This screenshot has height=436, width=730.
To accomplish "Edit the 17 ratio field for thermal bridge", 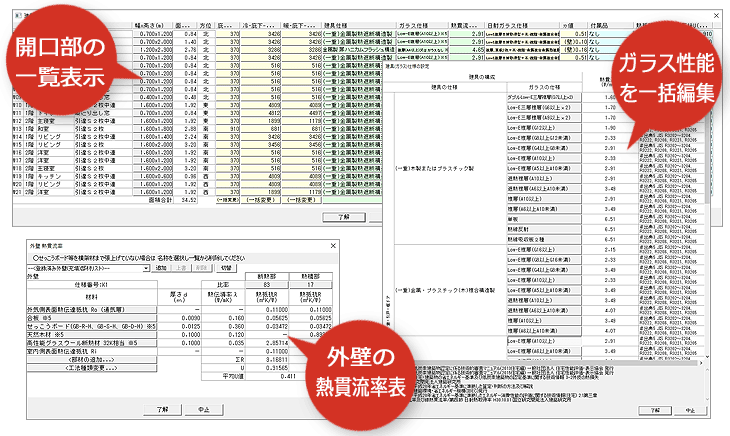I will 311,284.
